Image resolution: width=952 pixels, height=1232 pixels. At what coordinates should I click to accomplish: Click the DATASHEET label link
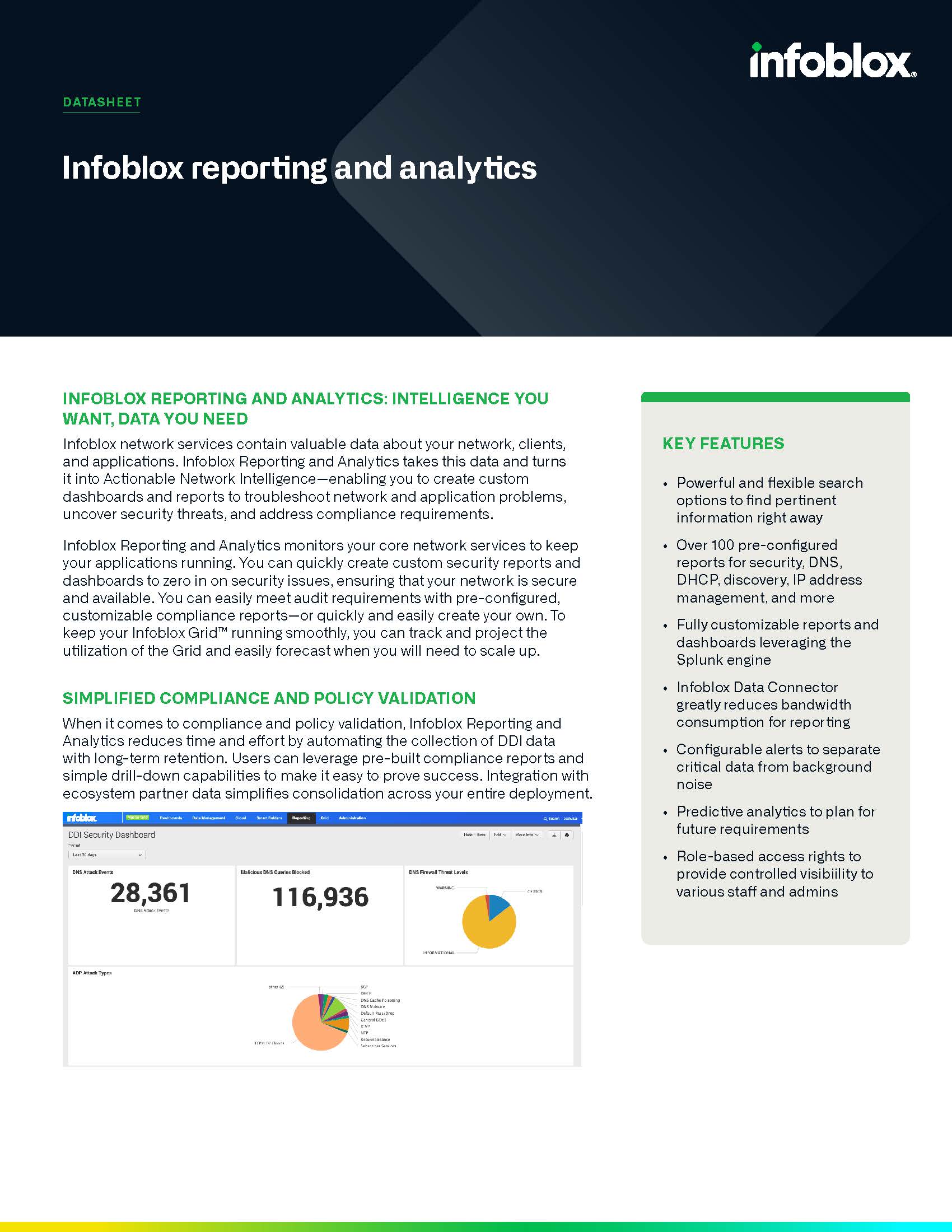[102, 102]
